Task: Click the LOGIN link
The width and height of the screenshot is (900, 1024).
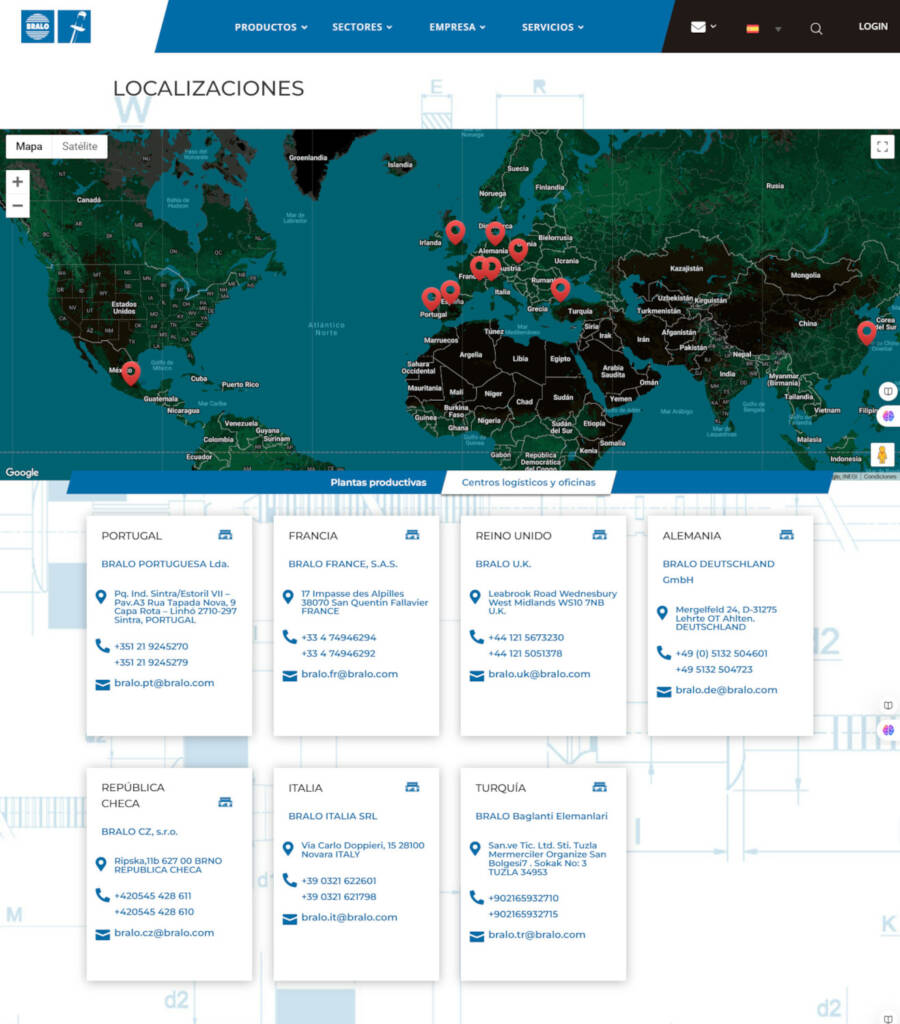Action: coord(872,27)
